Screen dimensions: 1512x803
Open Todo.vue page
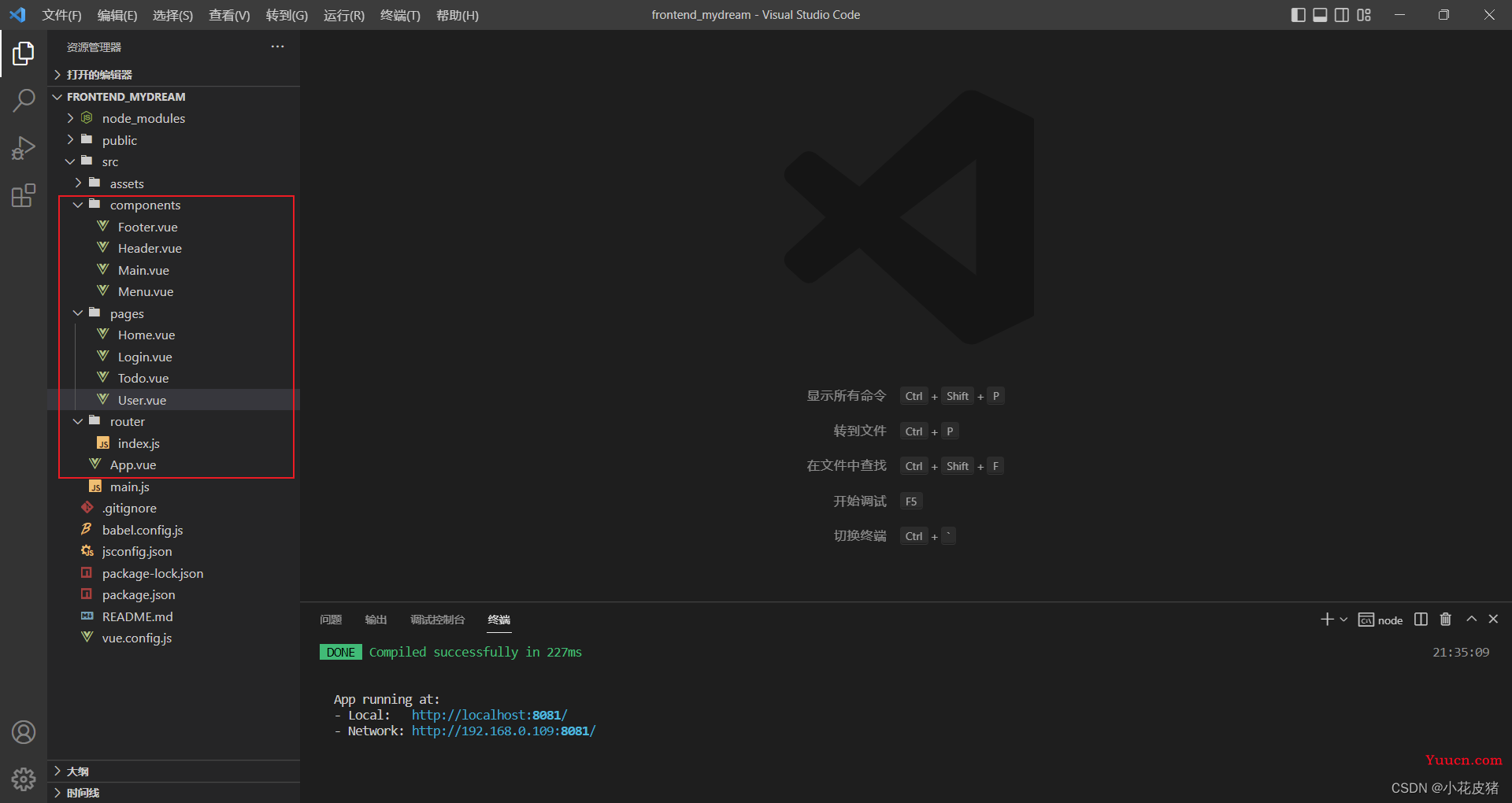[174, 378]
